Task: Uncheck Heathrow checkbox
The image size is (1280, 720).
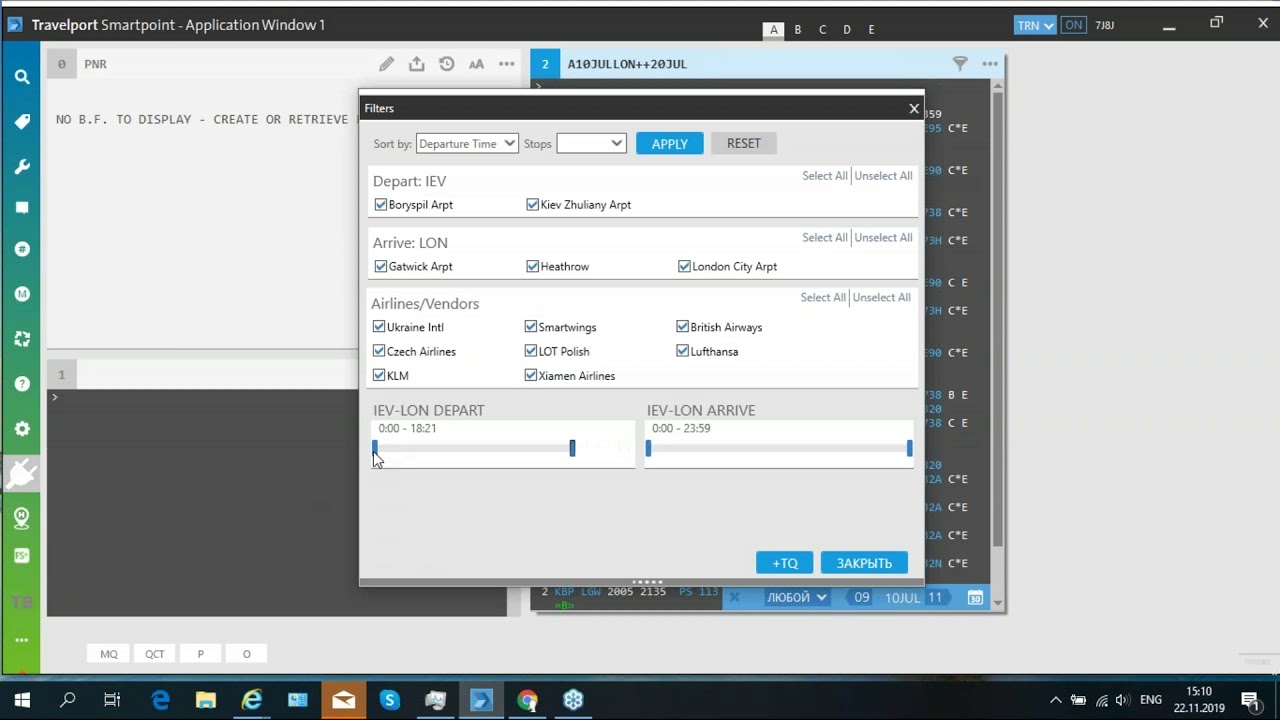Action: tap(533, 267)
